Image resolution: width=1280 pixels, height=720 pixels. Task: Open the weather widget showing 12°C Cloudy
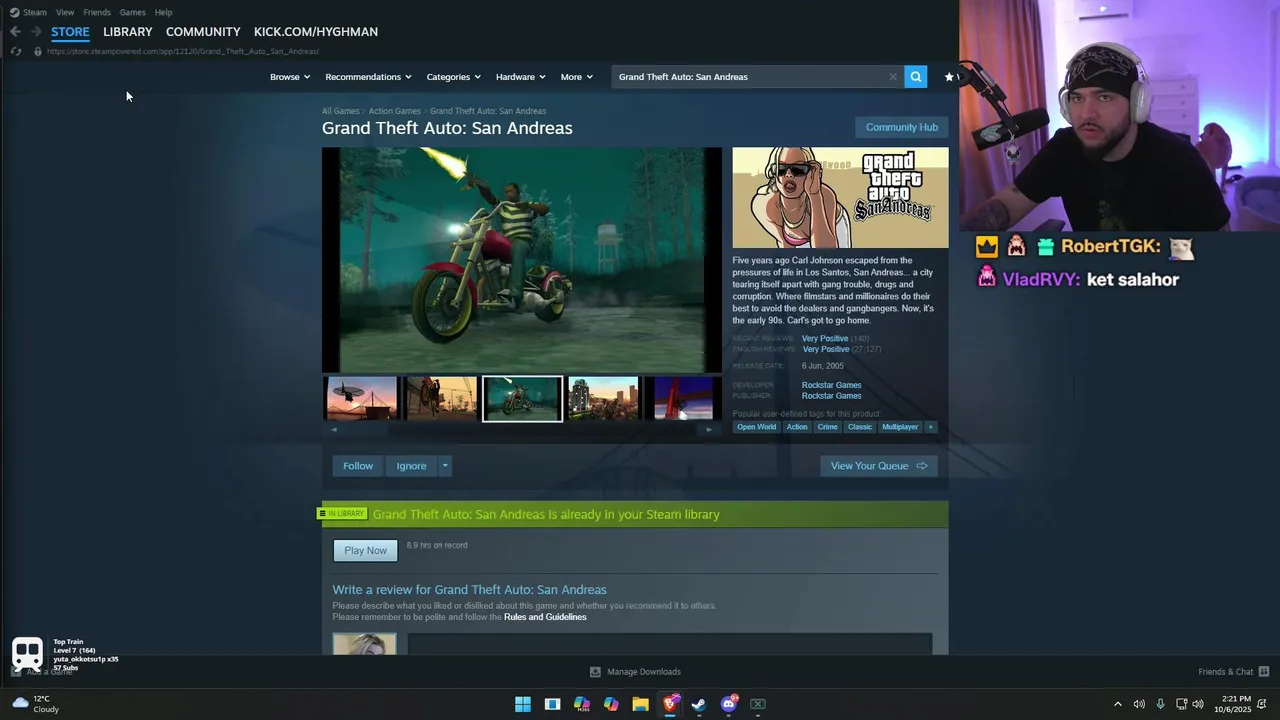(x=35, y=704)
